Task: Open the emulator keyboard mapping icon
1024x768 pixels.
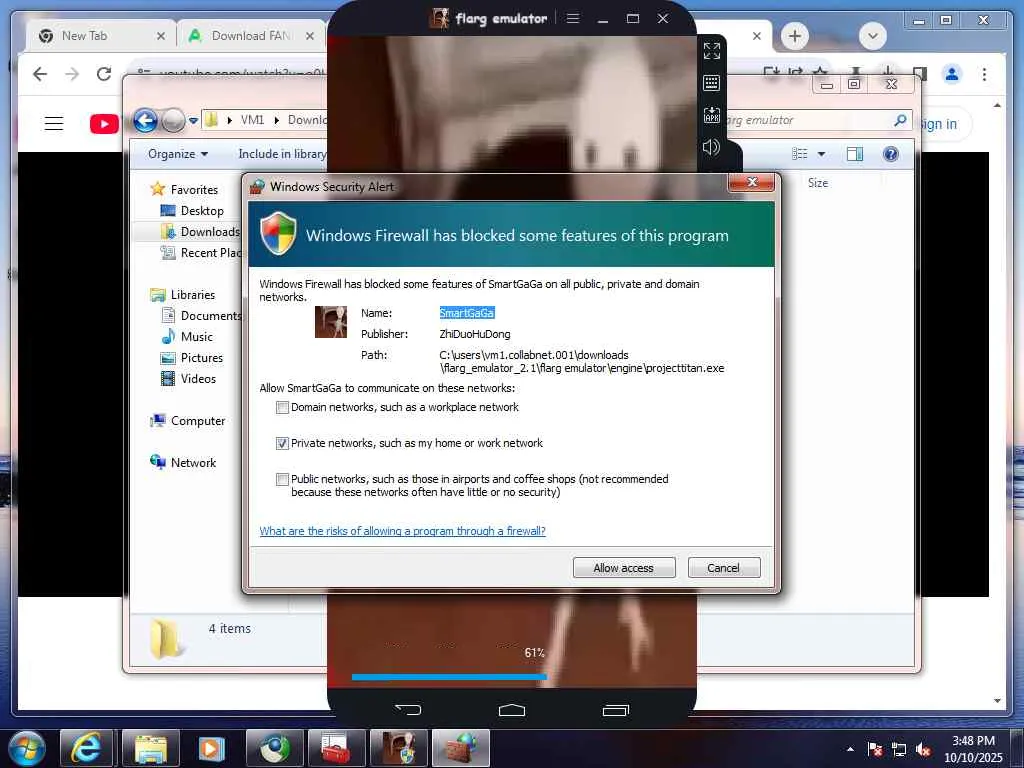Action: pyautogui.click(x=711, y=83)
